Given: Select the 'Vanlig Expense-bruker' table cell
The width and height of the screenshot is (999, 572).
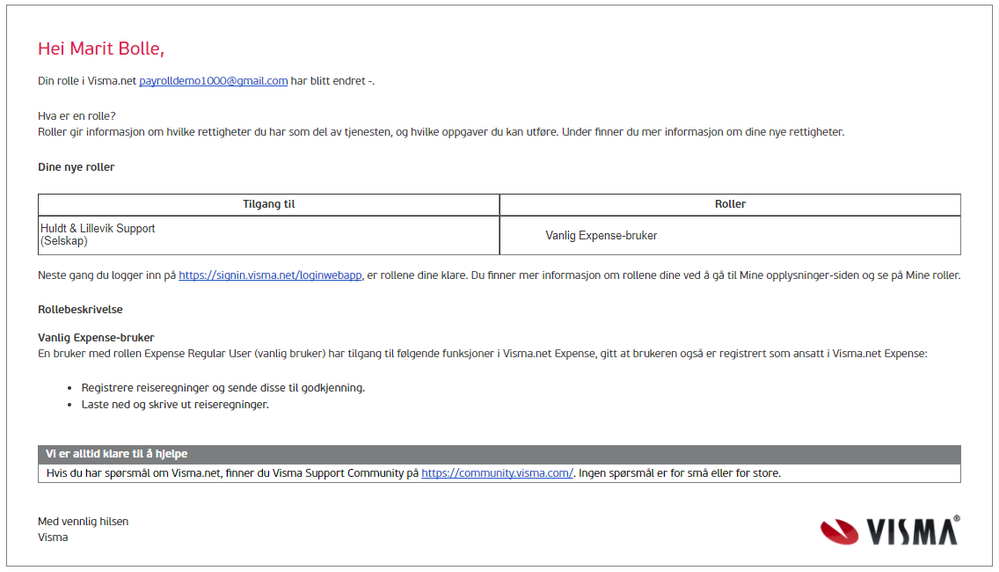Looking at the screenshot, I should pos(730,235).
